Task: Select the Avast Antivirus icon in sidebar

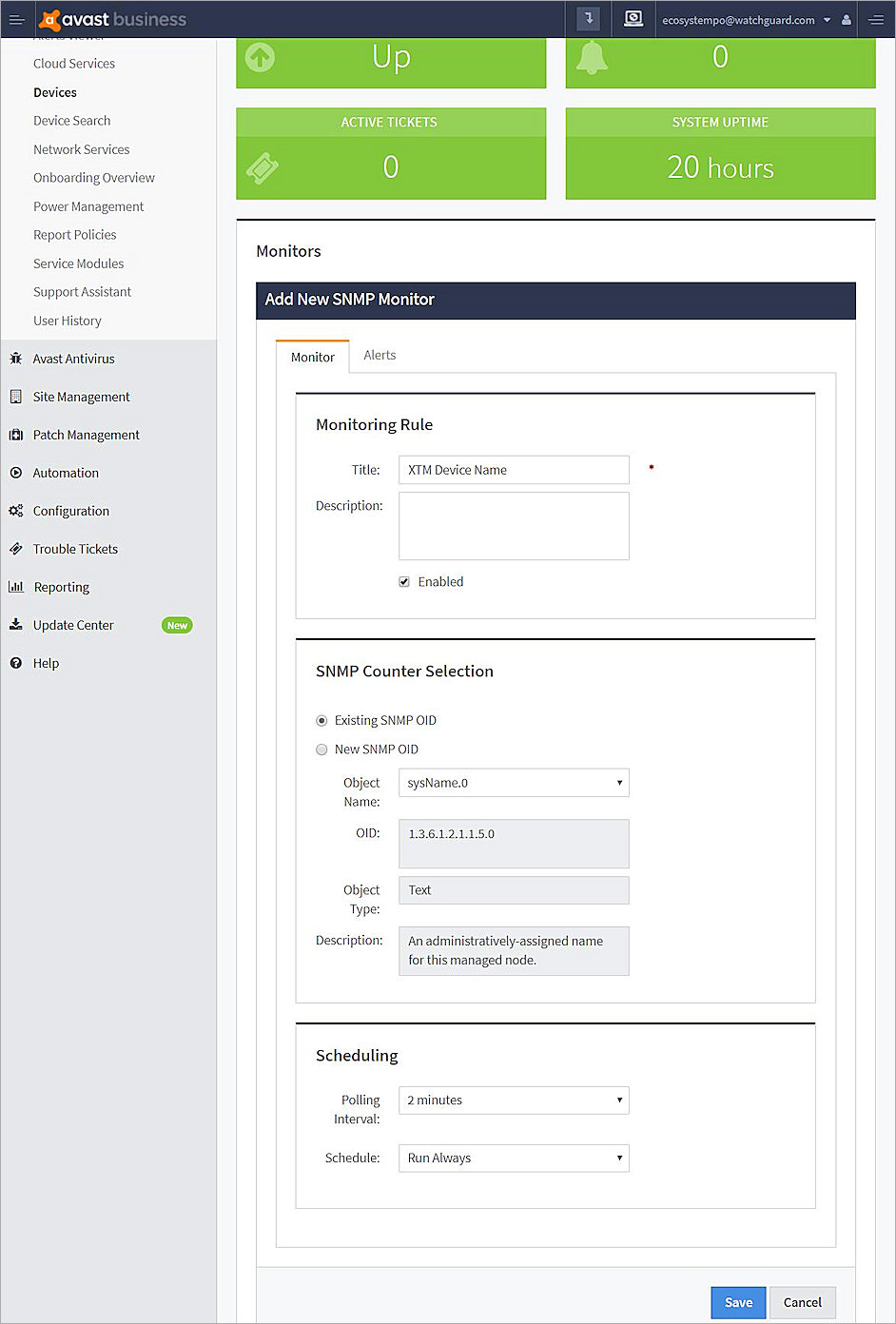Action: click(x=16, y=359)
